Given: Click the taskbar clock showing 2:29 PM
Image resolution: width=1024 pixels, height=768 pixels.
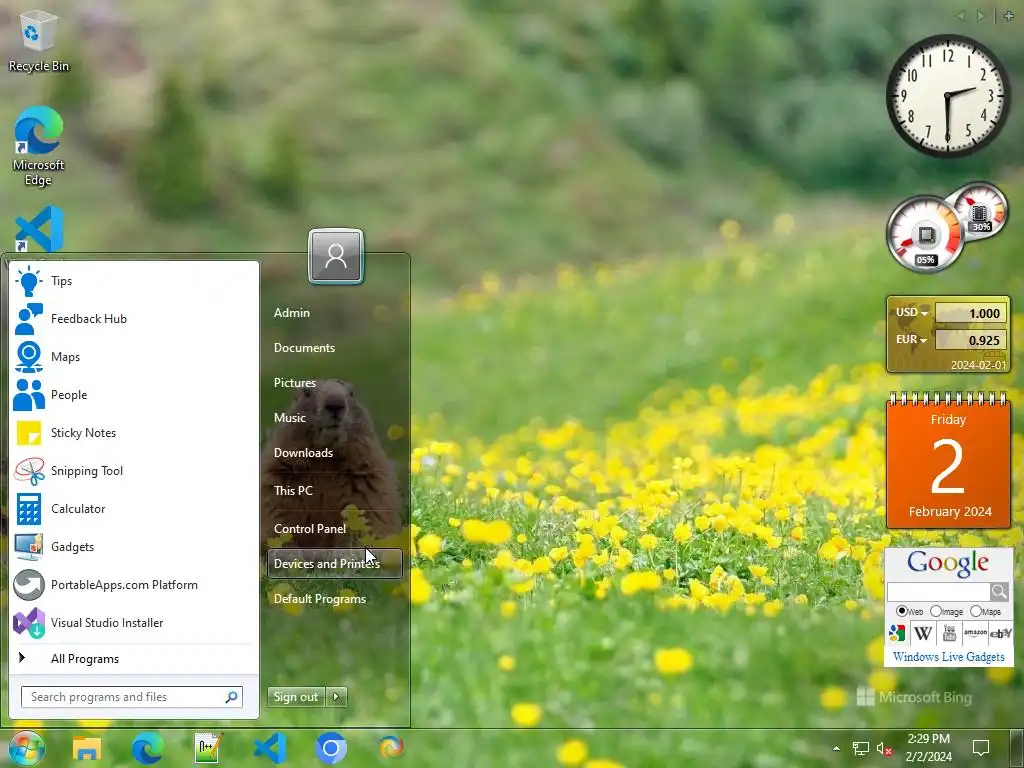Looking at the screenshot, I should [929, 748].
